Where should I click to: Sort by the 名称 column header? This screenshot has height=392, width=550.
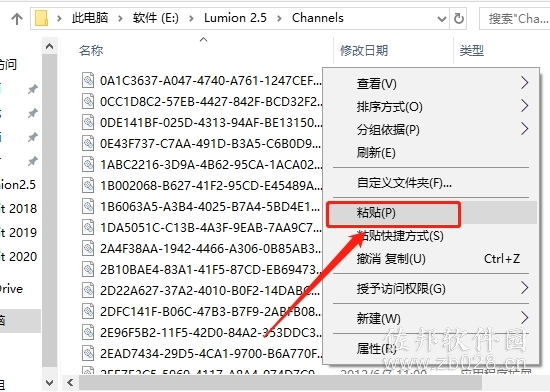(91, 50)
